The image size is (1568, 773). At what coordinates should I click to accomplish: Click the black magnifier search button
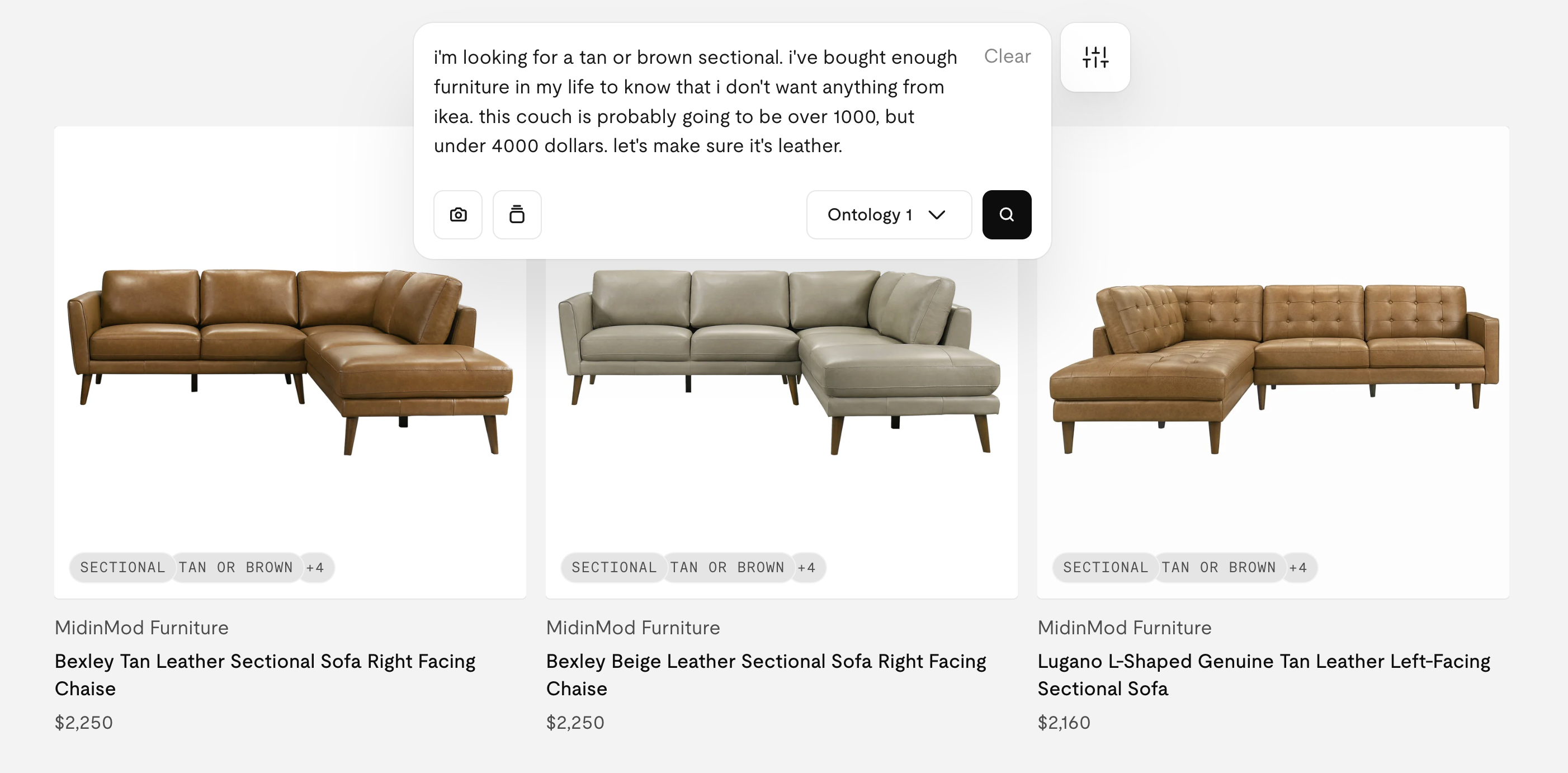(1007, 215)
